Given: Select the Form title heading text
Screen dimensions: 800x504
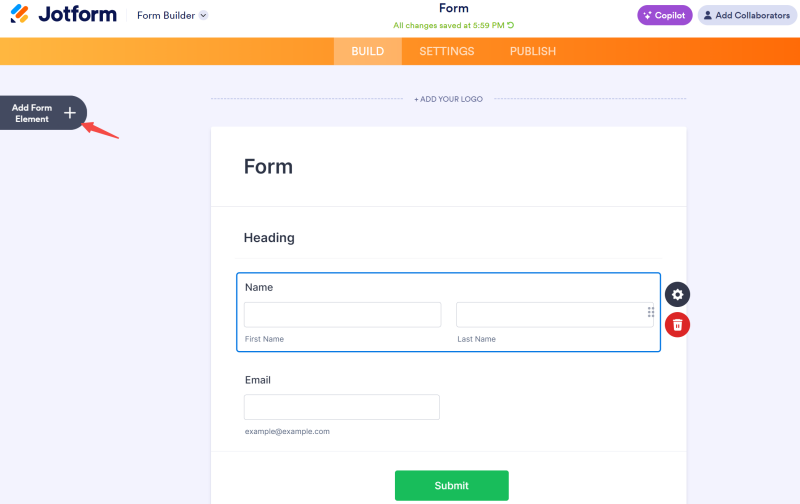Looking at the screenshot, I should [268, 166].
